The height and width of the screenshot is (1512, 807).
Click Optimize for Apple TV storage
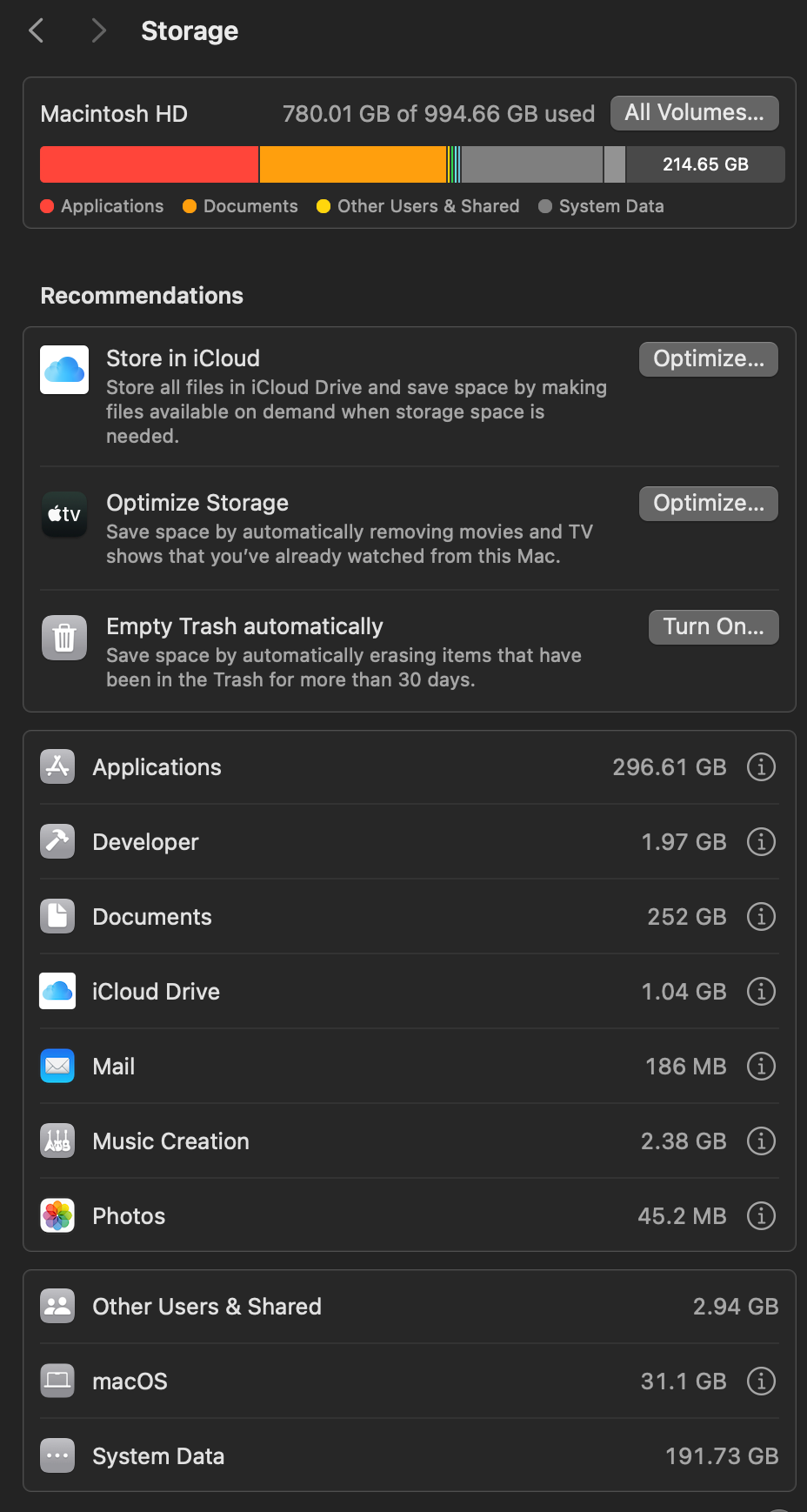pos(708,504)
